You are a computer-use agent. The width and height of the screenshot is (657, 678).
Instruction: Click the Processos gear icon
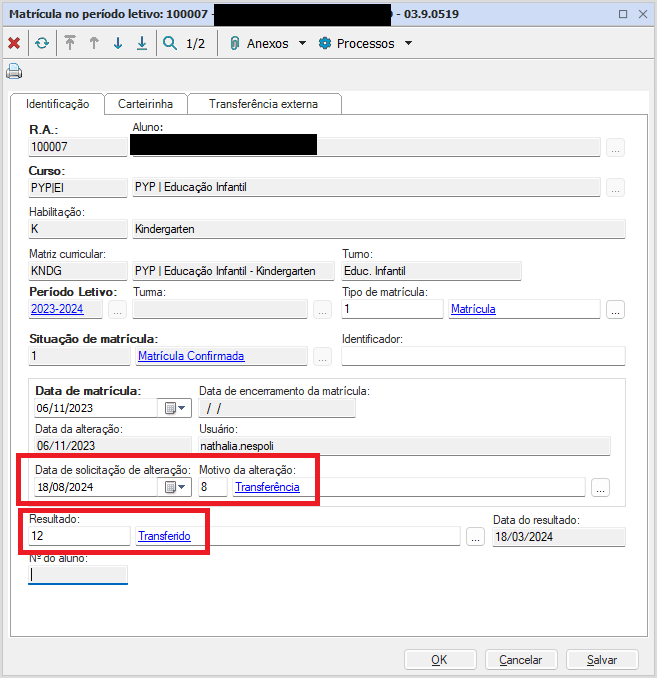(324, 43)
